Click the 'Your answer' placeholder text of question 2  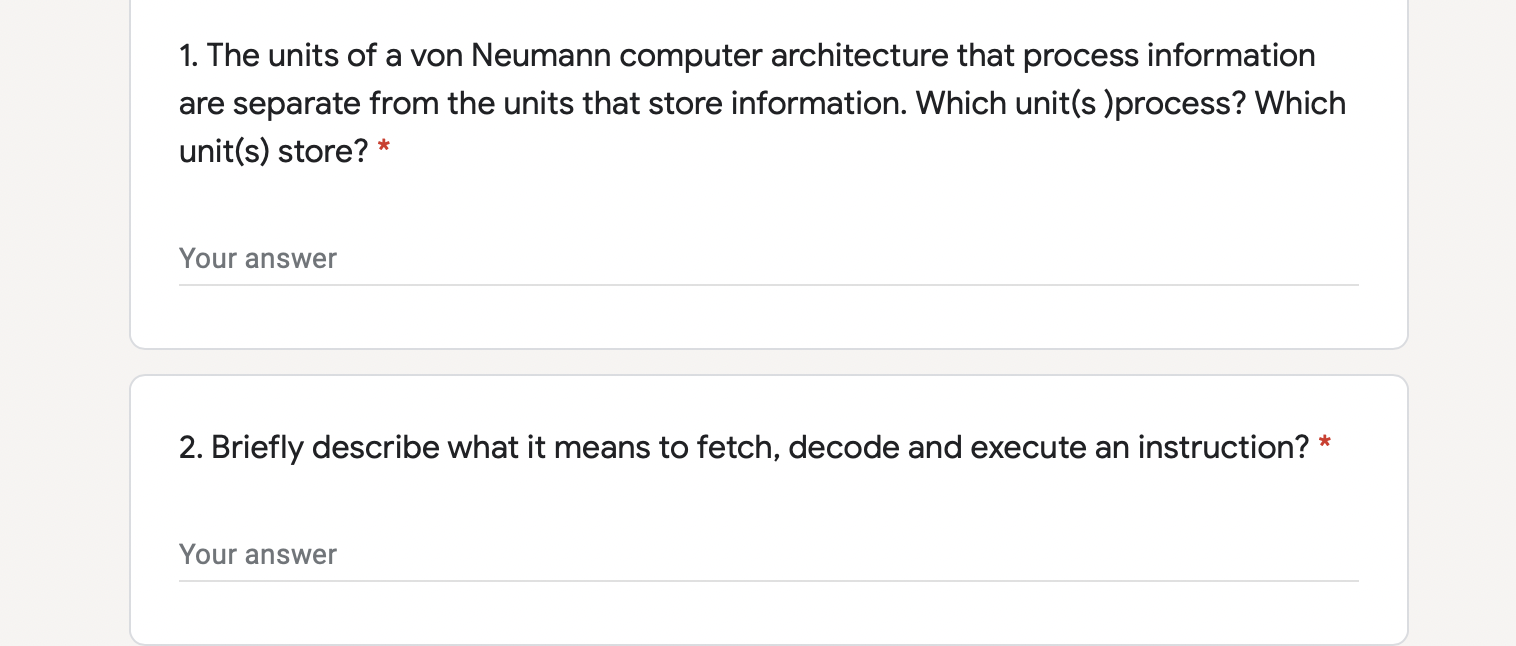257,554
